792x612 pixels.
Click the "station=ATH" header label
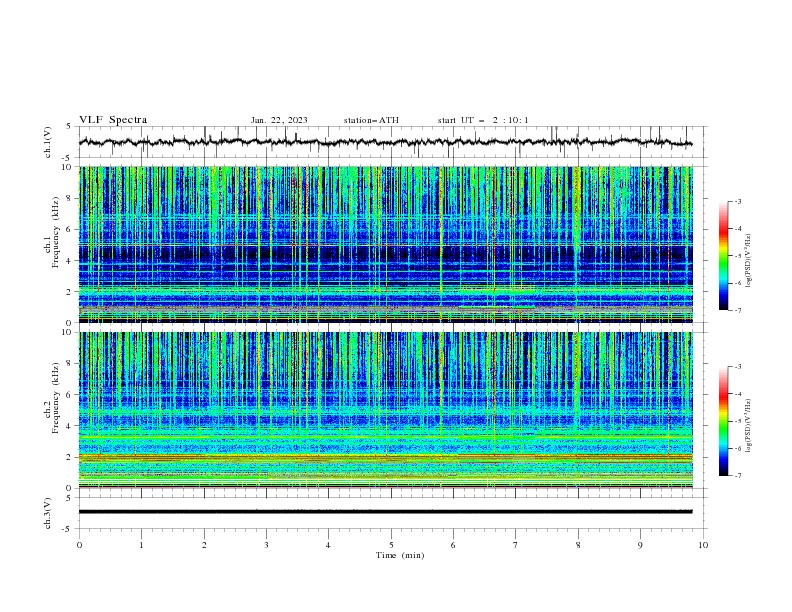(371, 120)
